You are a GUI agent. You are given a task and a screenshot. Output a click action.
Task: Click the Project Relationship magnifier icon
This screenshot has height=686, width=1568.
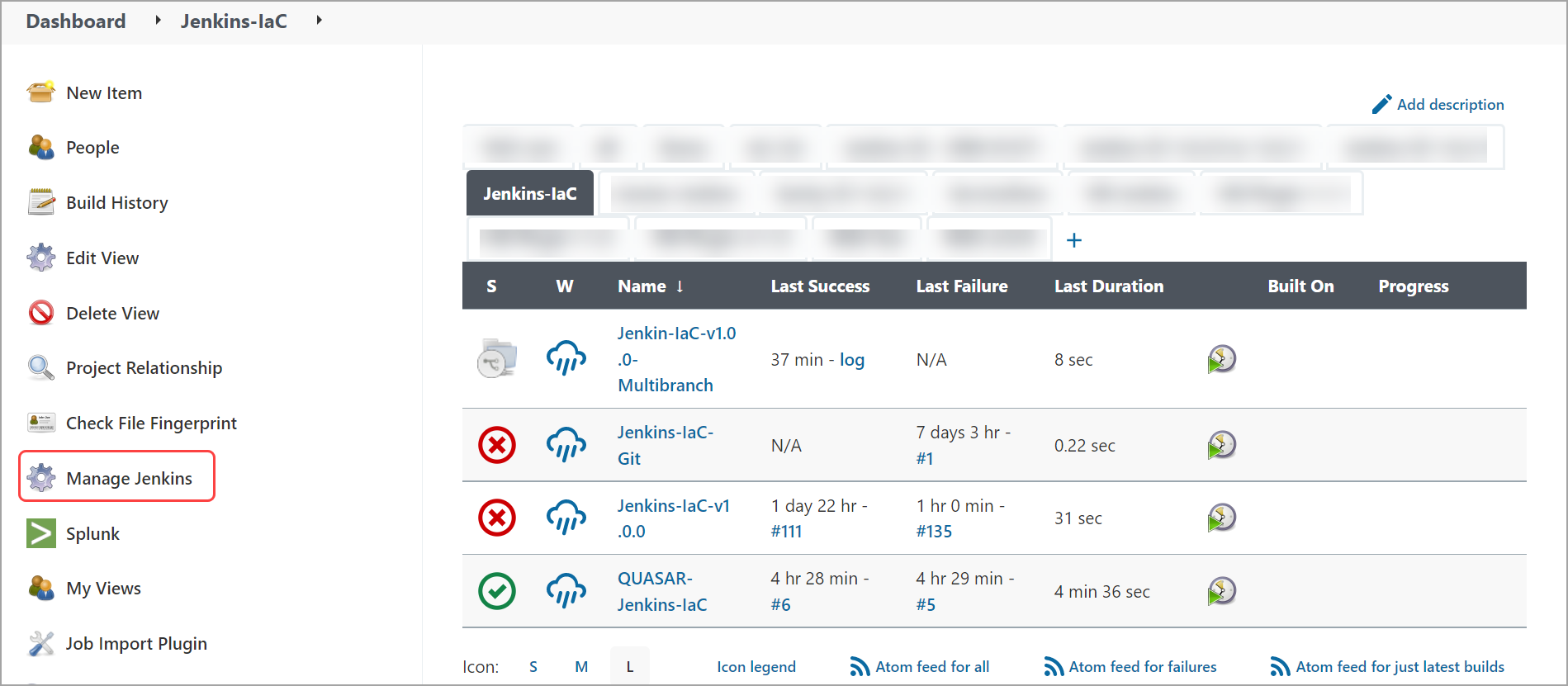41,367
